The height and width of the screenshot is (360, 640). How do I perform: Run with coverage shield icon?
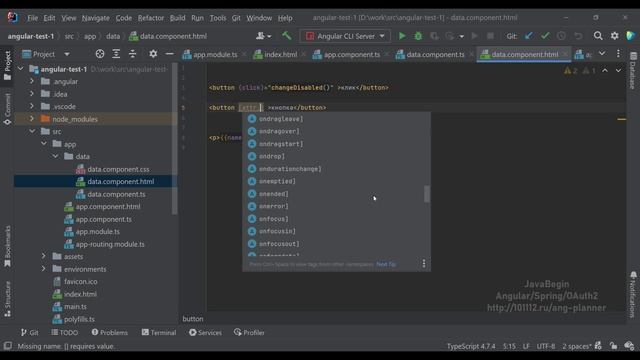434,36
